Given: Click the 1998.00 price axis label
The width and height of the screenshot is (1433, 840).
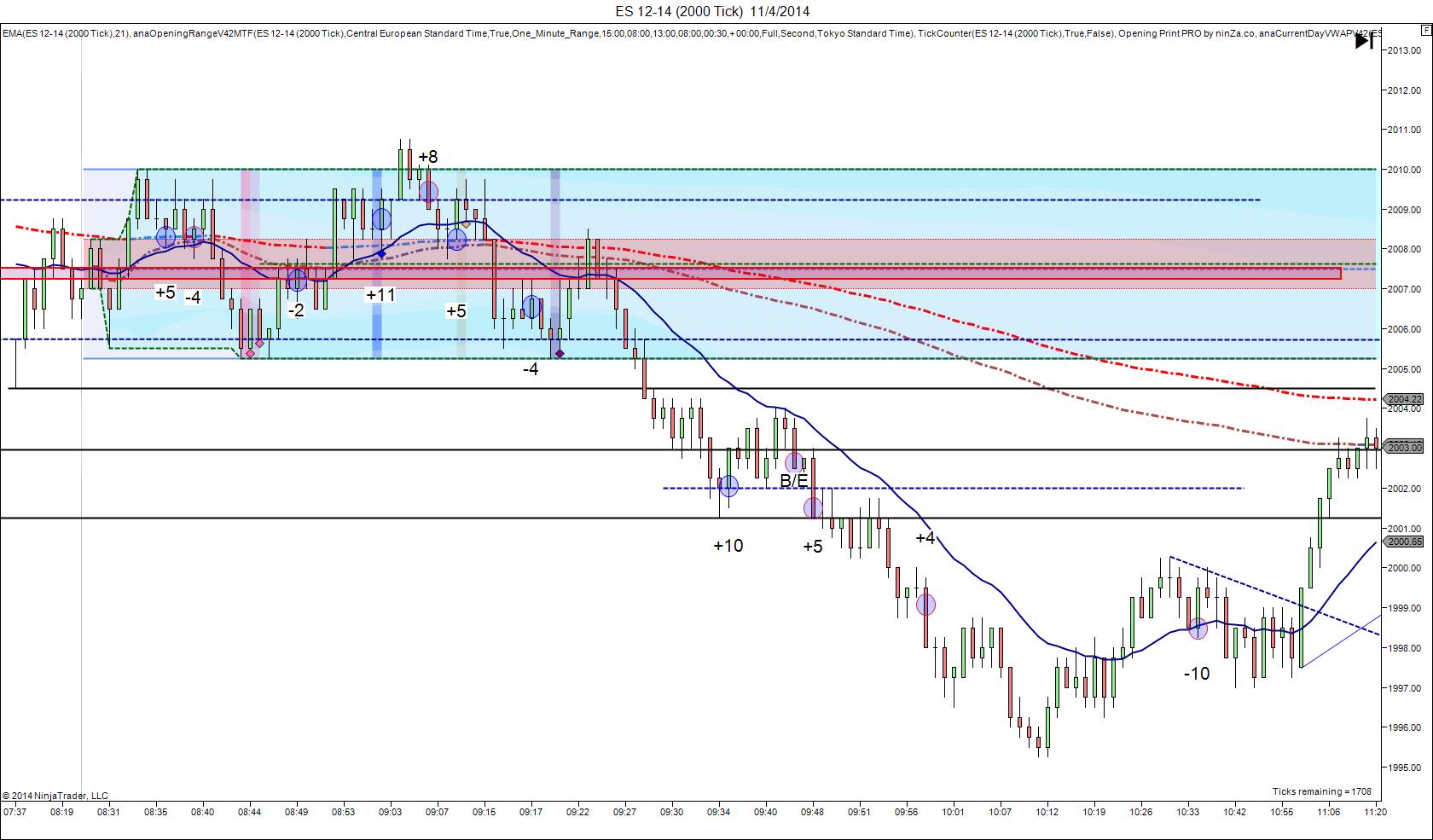Looking at the screenshot, I should point(1404,648).
